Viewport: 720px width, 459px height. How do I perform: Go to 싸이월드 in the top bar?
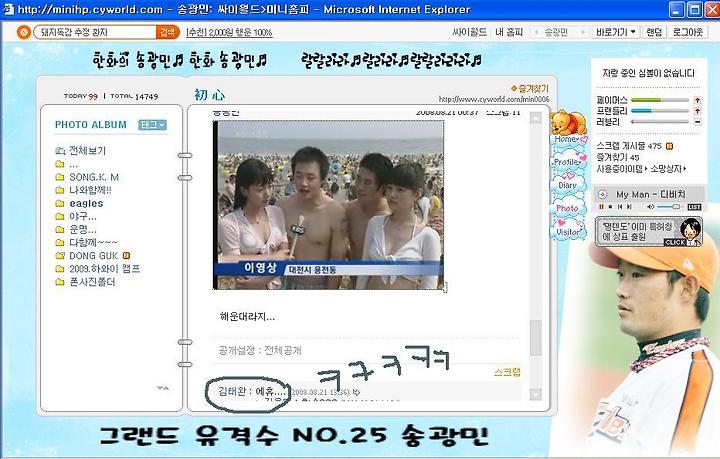tap(469, 32)
